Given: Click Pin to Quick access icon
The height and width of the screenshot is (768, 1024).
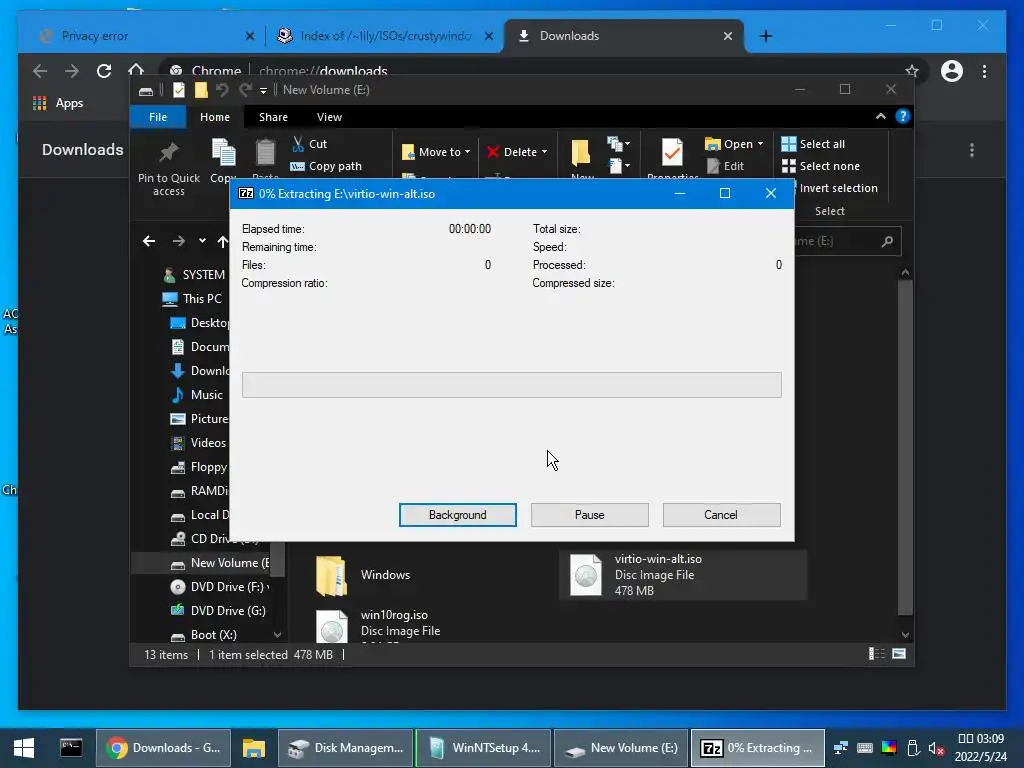Looking at the screenshot, I should coord(168,154).
